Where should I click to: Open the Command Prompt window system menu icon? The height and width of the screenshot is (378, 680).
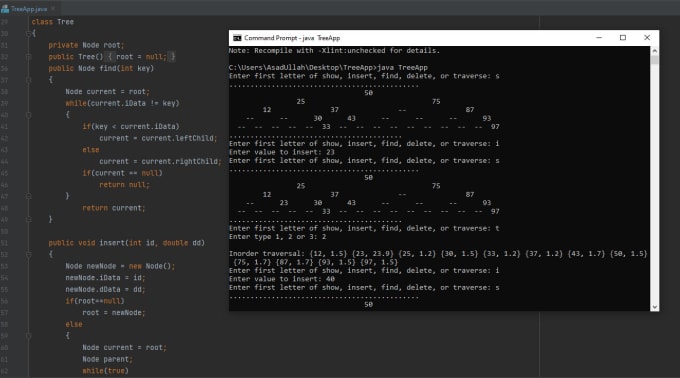pos(237,38)
